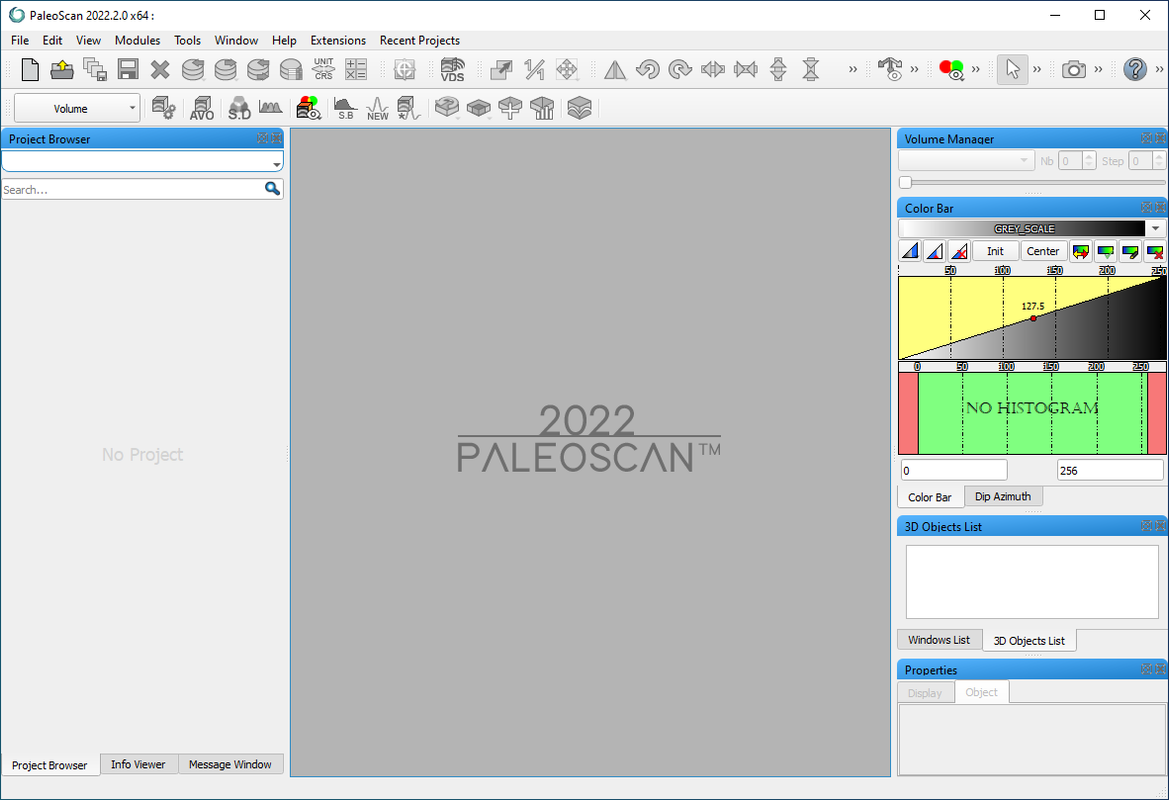Click the VDS streaming icon
Screen dimensions: 1169x800
coord(452,69)
